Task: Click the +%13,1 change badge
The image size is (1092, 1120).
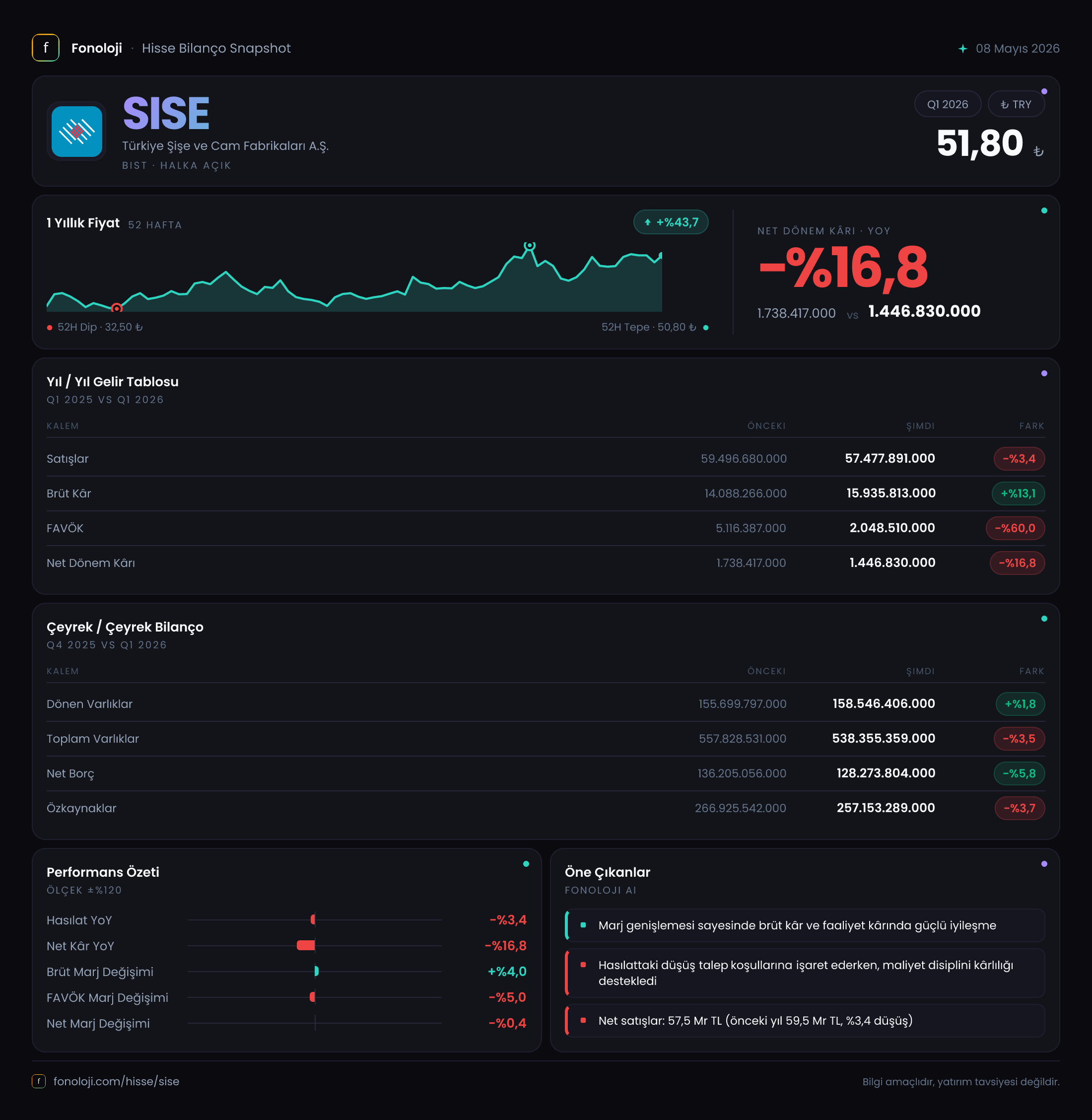Action: coord(1018,493)
